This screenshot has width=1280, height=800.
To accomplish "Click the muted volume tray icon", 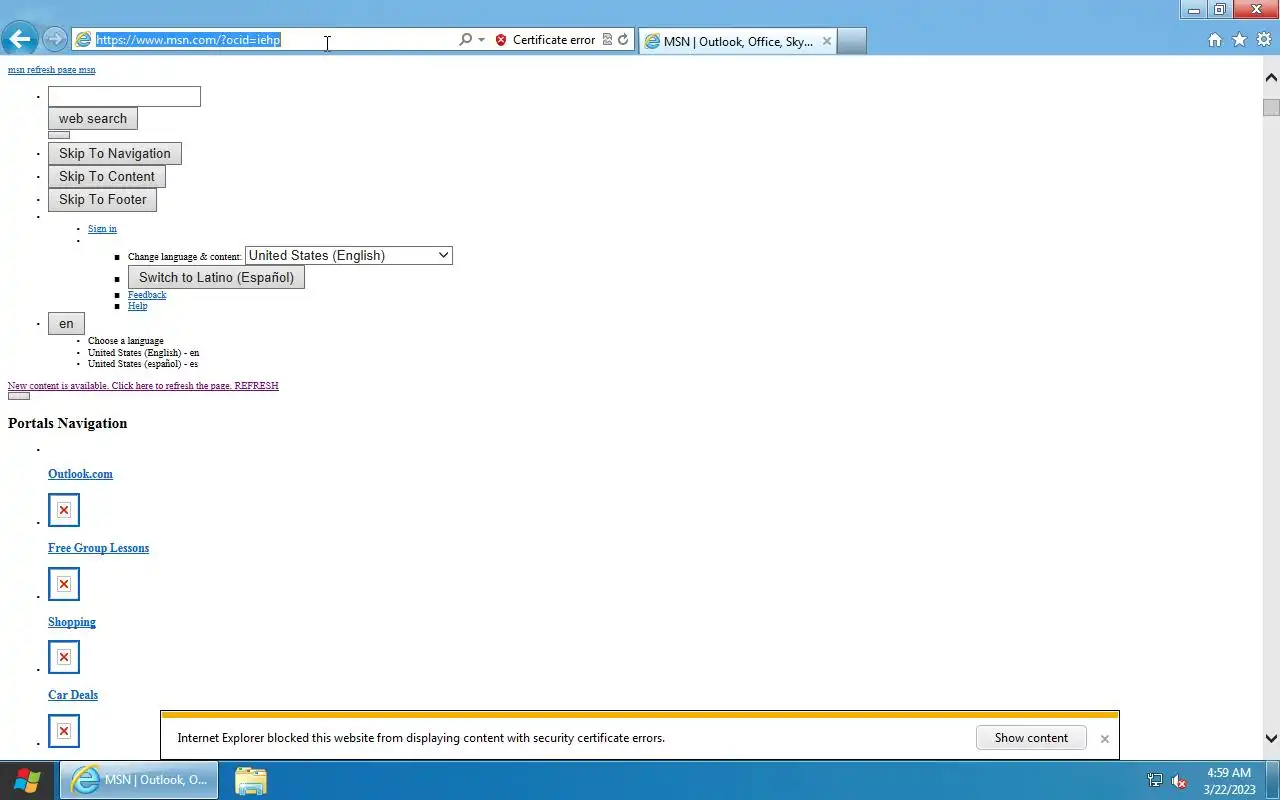I will [1179, 781].
